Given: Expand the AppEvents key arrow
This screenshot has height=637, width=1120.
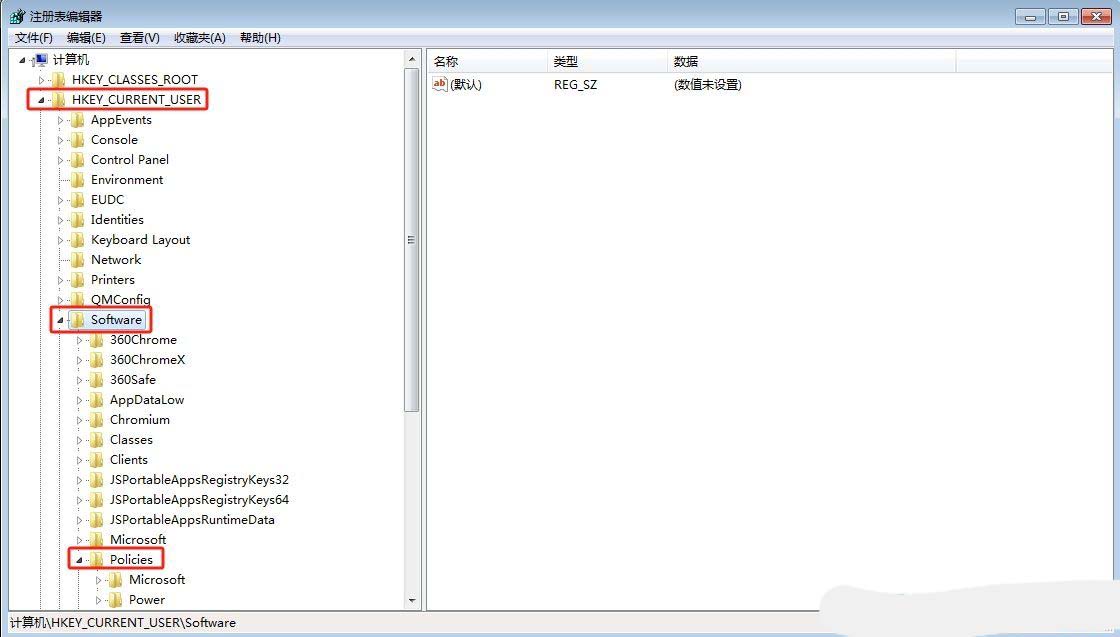Looking at the screenshot, I should pyautogui.click(x=60, y=120).
